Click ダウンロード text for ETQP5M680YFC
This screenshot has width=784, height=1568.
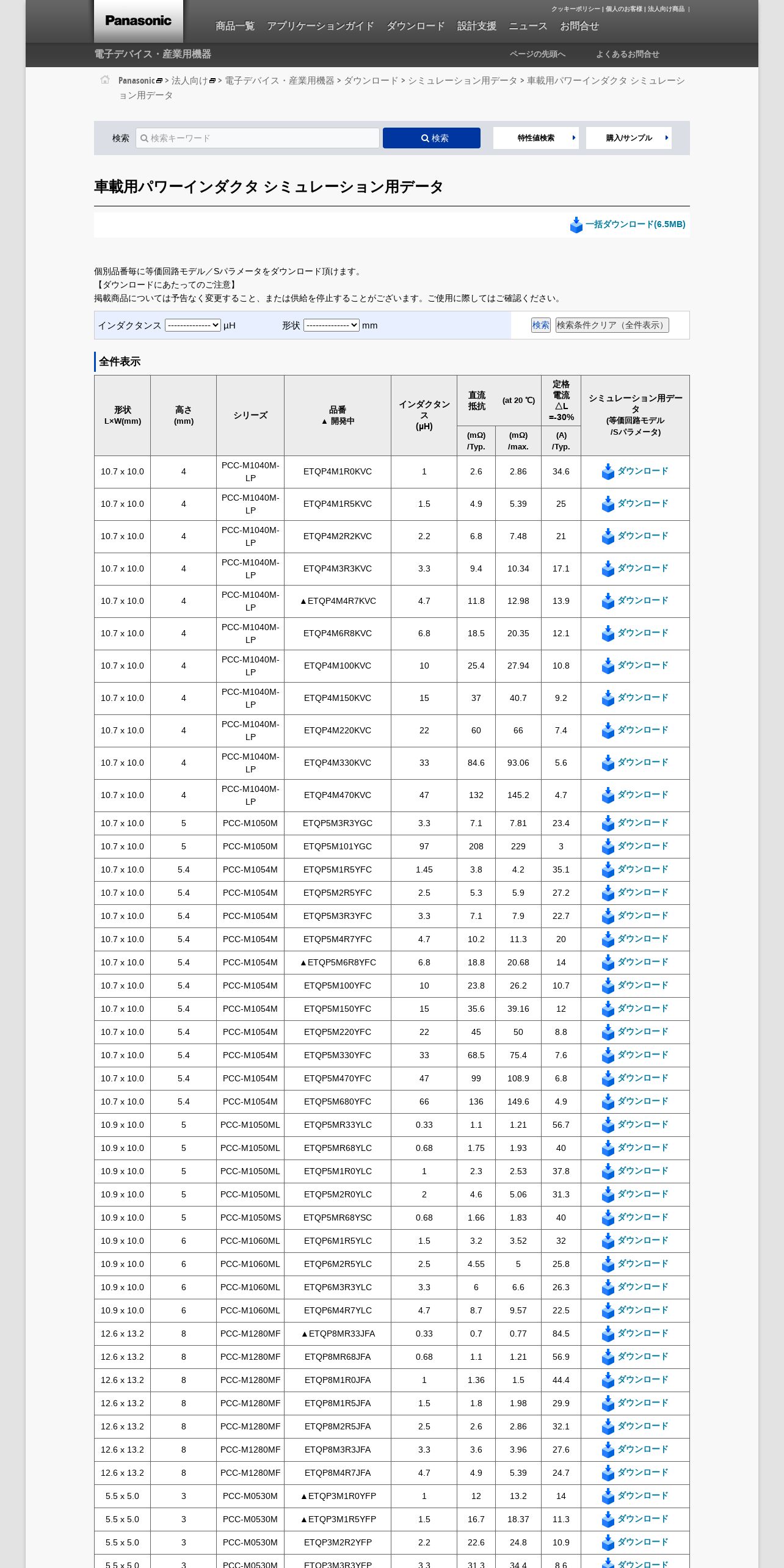[642, 1102]
